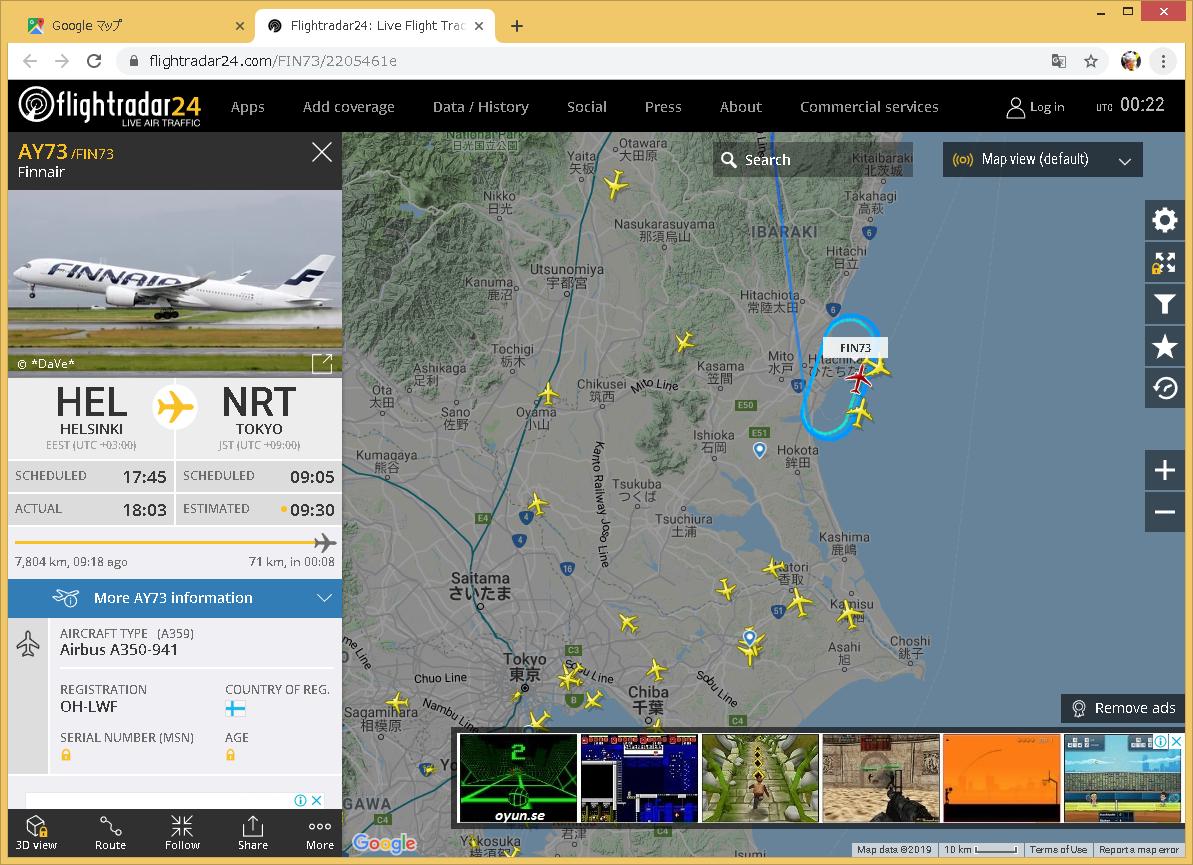
Task: Click the temple runner ad thumbnail
Action: point(760,778)
